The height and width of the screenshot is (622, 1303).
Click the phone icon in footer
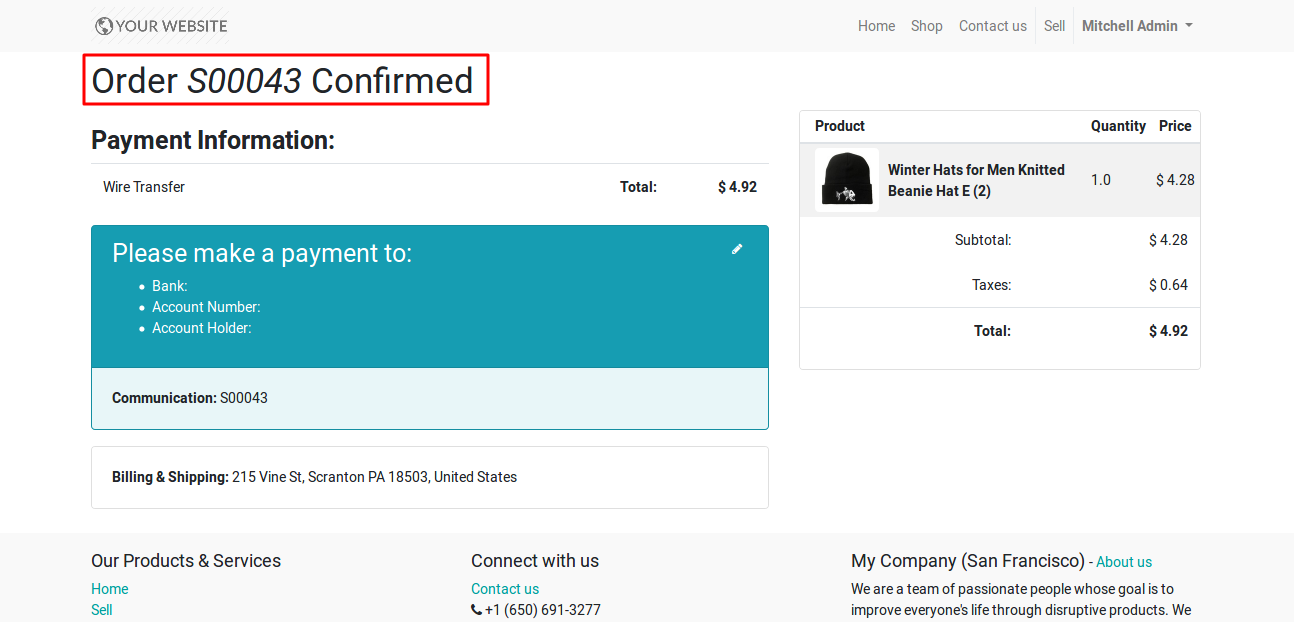pos(476,610)
